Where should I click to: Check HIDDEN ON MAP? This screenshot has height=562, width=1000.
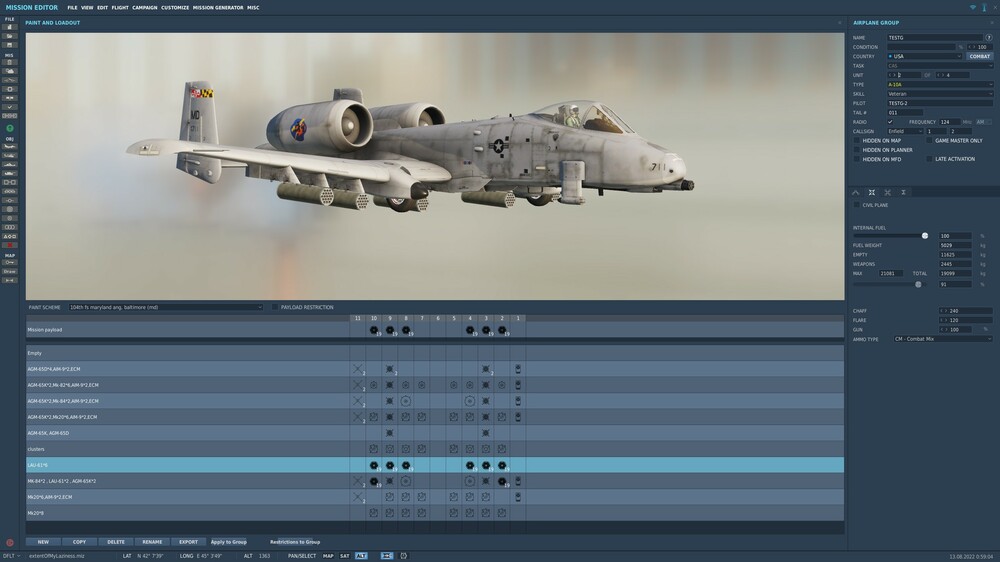coord(857,140)
